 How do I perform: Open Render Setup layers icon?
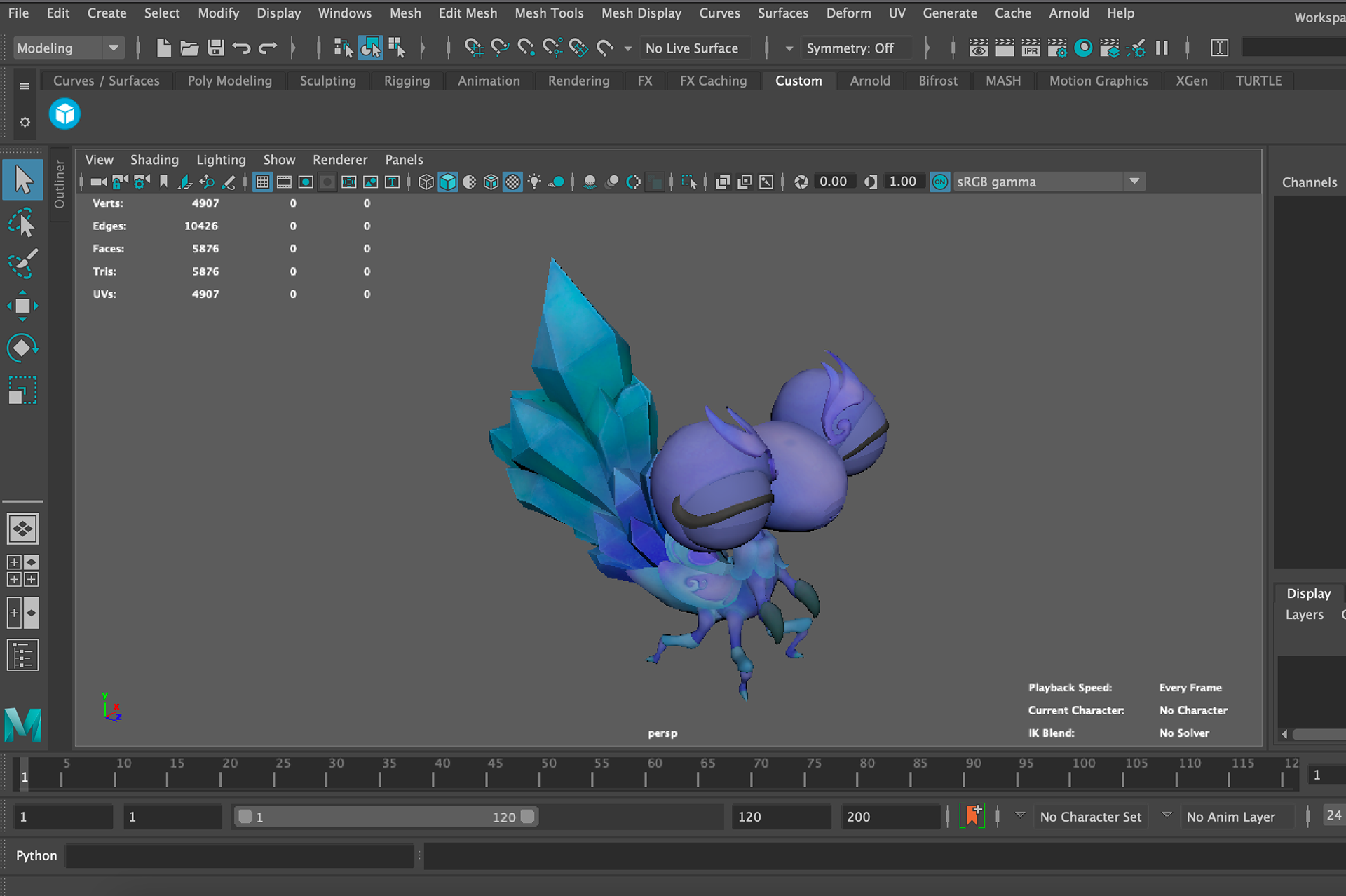tap(1110, 48)
